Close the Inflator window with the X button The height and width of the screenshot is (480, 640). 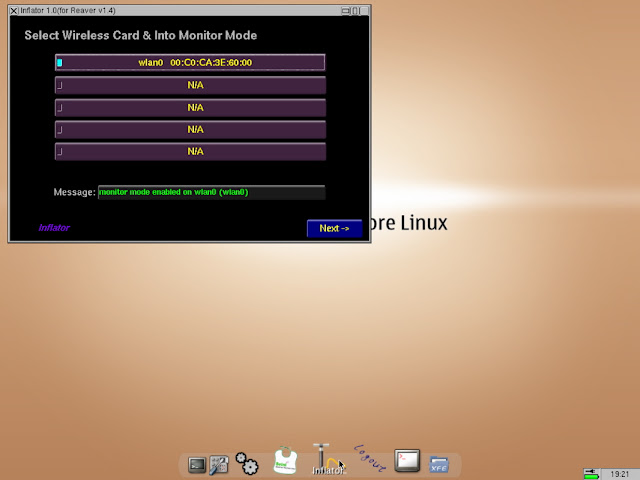(x=14, y=11)
